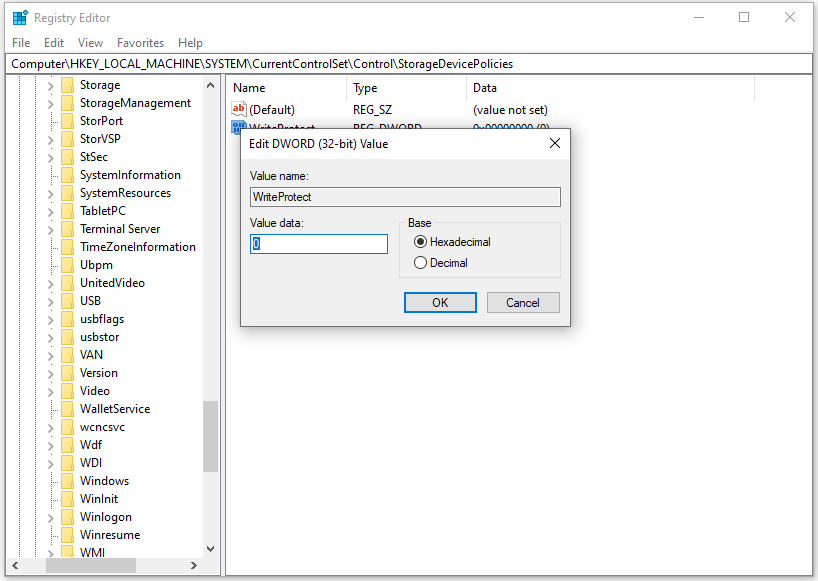Select the Hexadecimal base radio button

(x=421, y=241)
